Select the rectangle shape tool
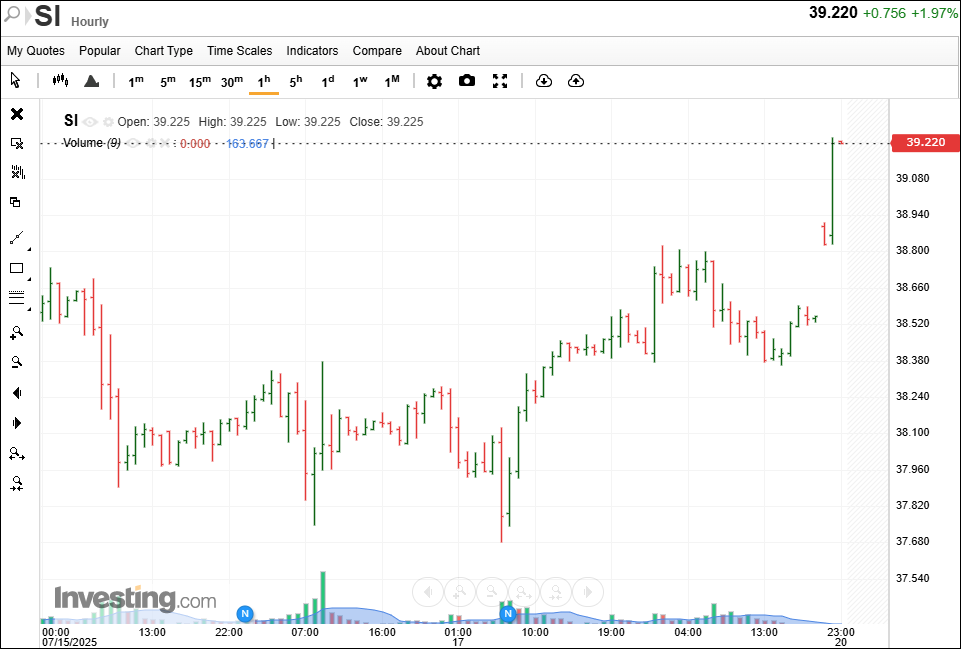 pyautogui.click(x=17, y=268)
